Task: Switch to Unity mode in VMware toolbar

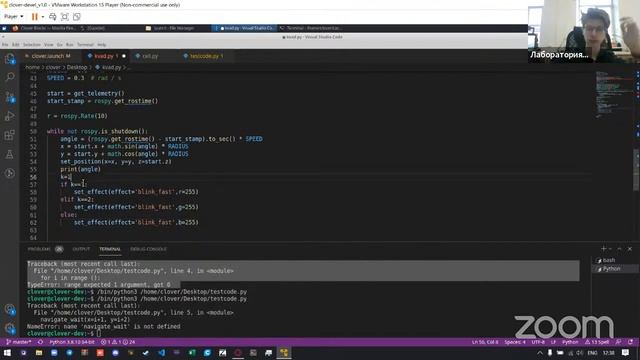Action: click(77, 17)
